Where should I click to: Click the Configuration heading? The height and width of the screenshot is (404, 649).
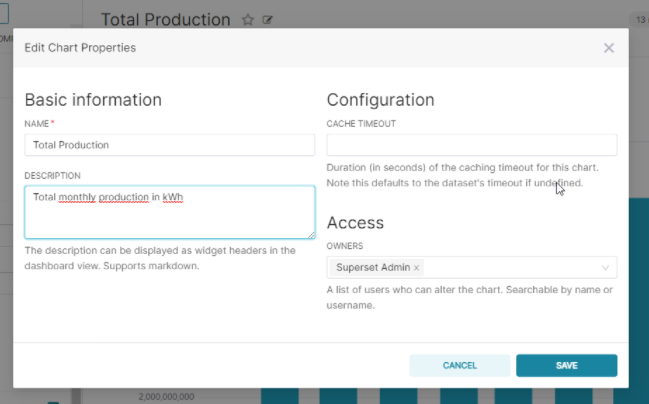click(x=380, y=100)
